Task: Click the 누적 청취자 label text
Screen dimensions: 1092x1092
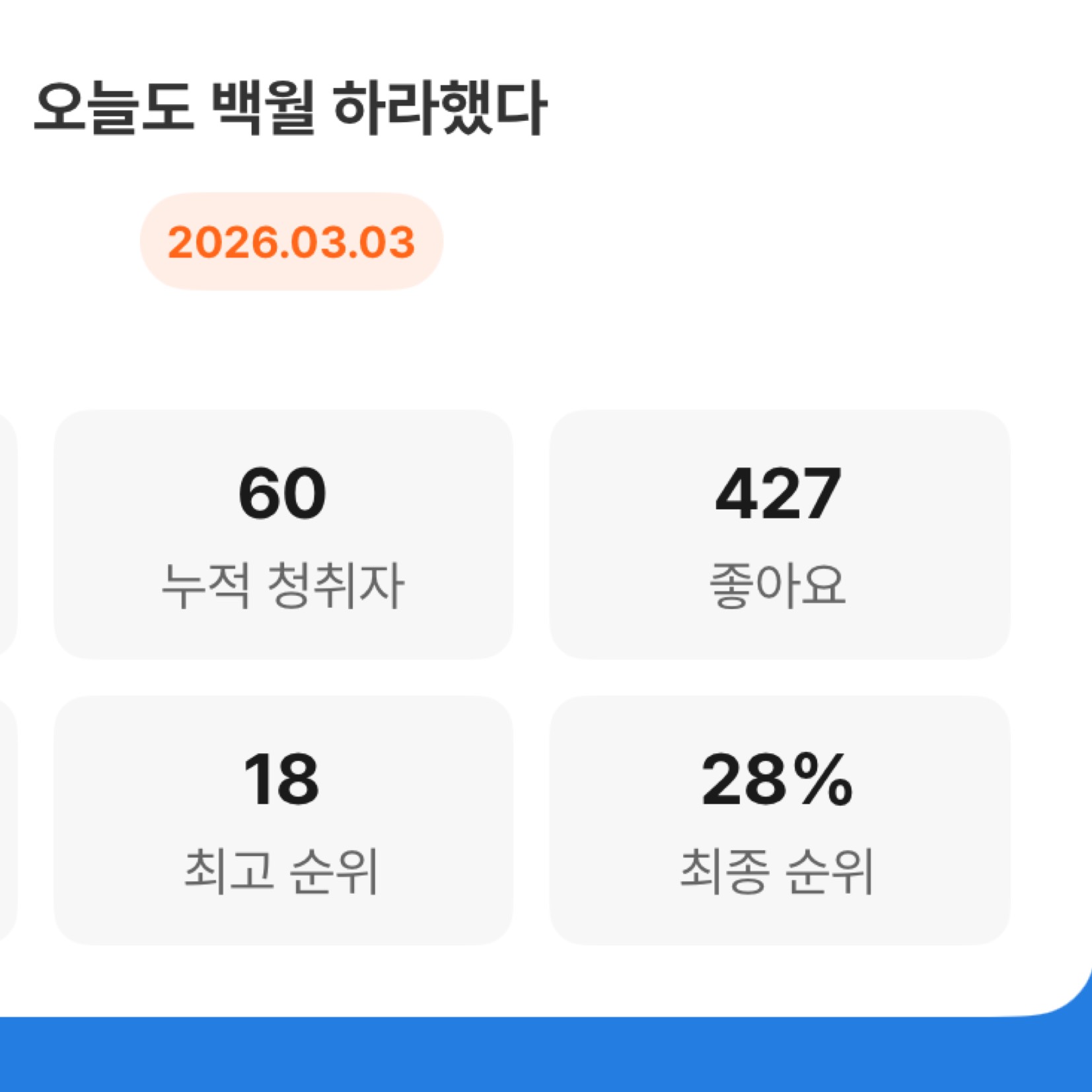Action: pos(282,586)
